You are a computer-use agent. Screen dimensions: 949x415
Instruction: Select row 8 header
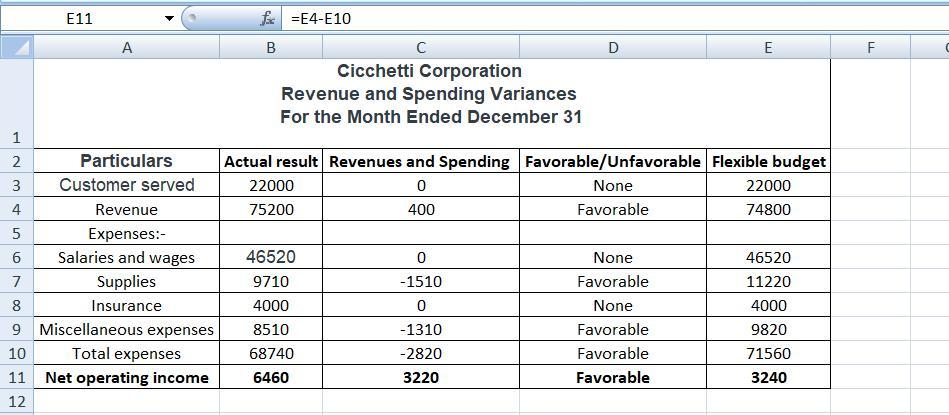(16, 305)
